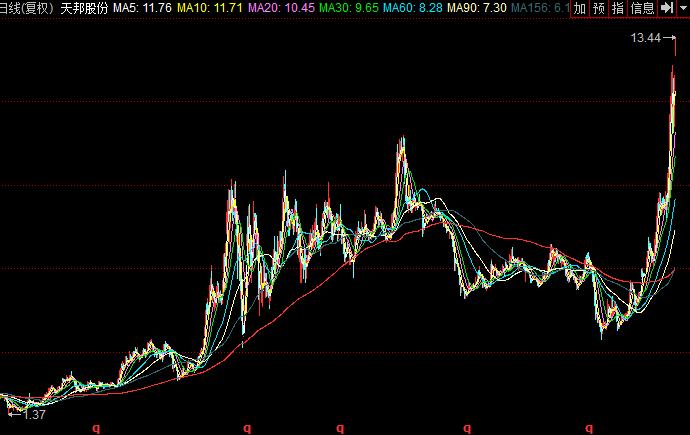Screen dimensions: 690x435
Task: Click the fourth q marker on the timeline
Action: coord(467,428)
